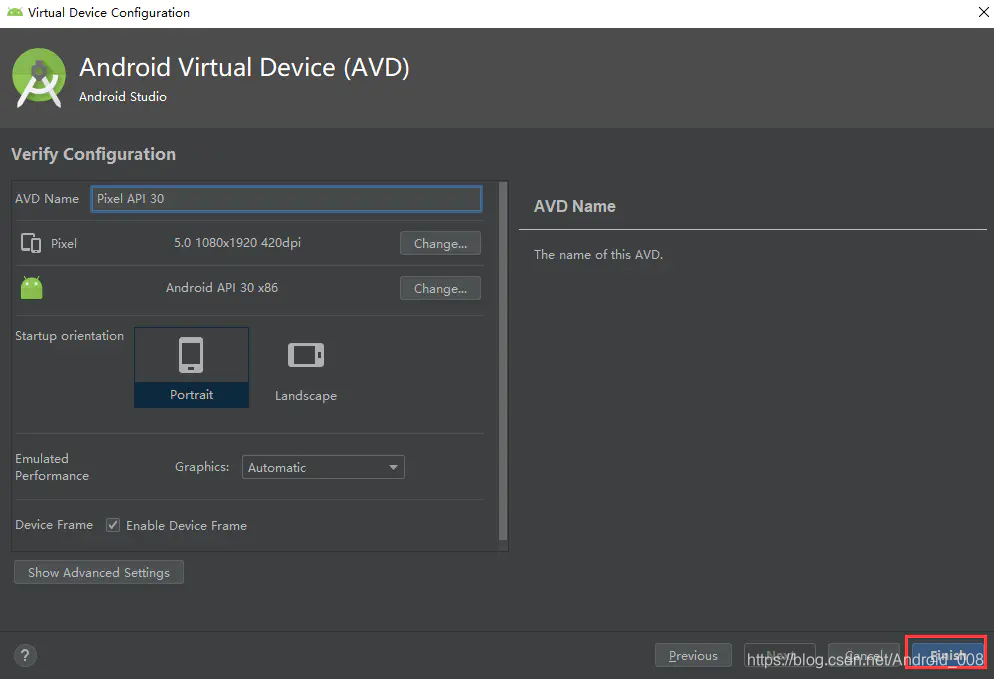Click the 'Pixel' device name text
The image size is (994, 679).
point(63,243)
